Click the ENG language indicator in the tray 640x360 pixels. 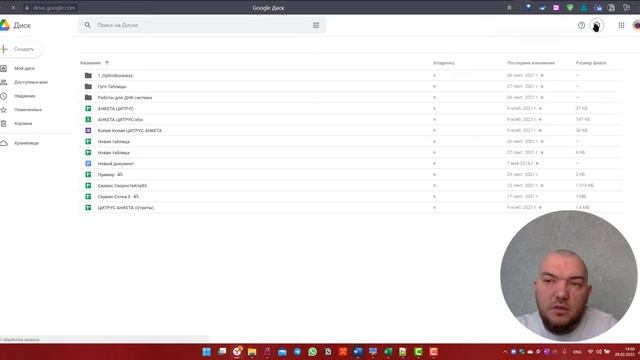(x=577, y=352)
